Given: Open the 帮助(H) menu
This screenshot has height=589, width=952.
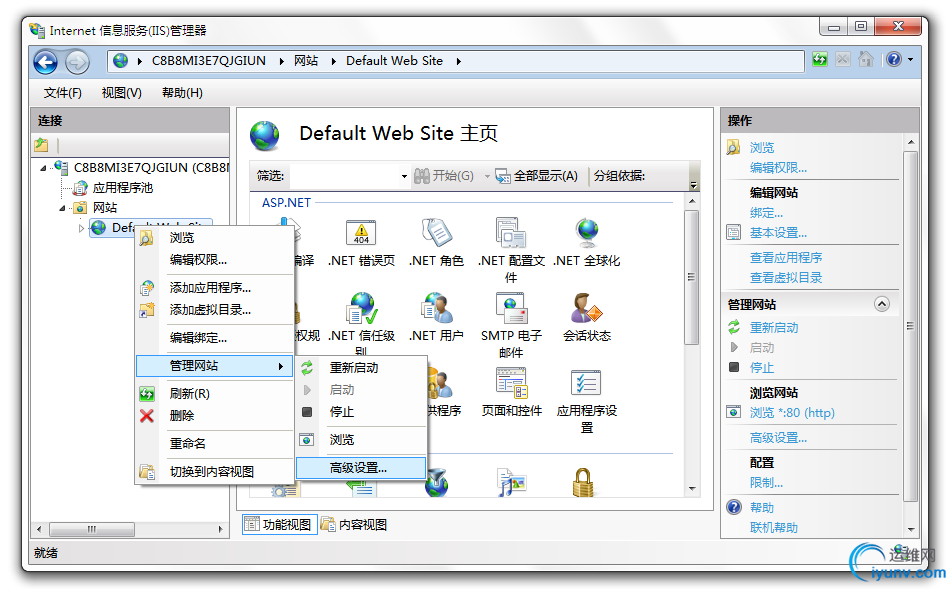Looking at the screenshot, I should click(x=182, y=93).
